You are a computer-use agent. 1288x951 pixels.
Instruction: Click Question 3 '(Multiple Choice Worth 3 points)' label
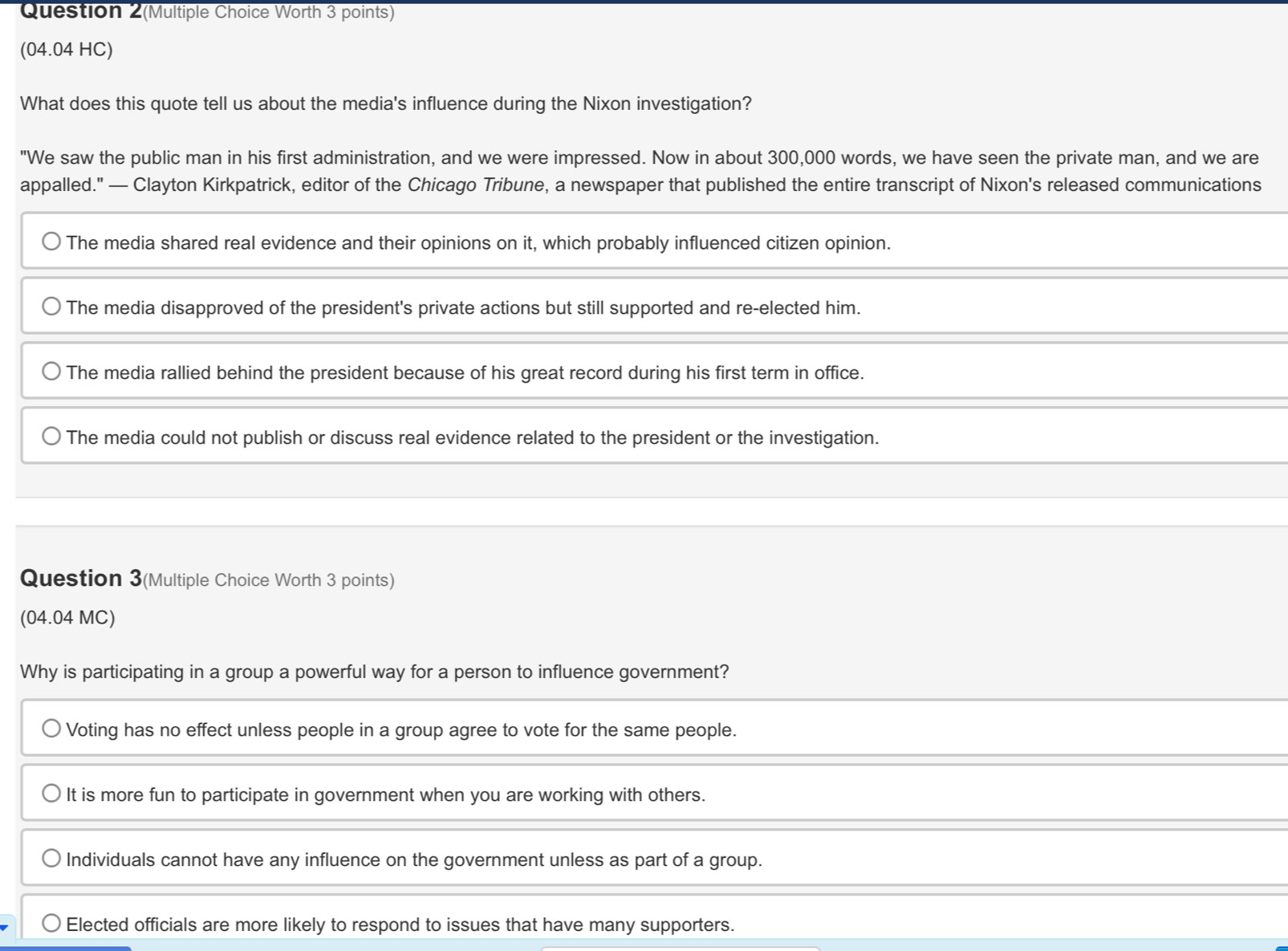point(270,580)
